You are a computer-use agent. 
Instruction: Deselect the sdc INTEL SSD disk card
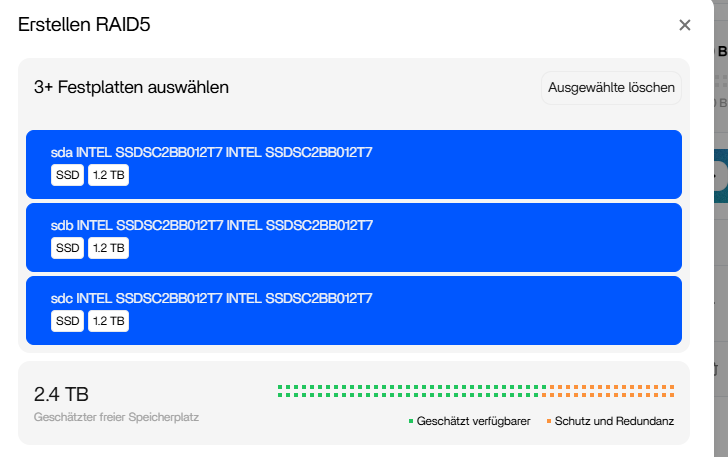pos(354,310)
